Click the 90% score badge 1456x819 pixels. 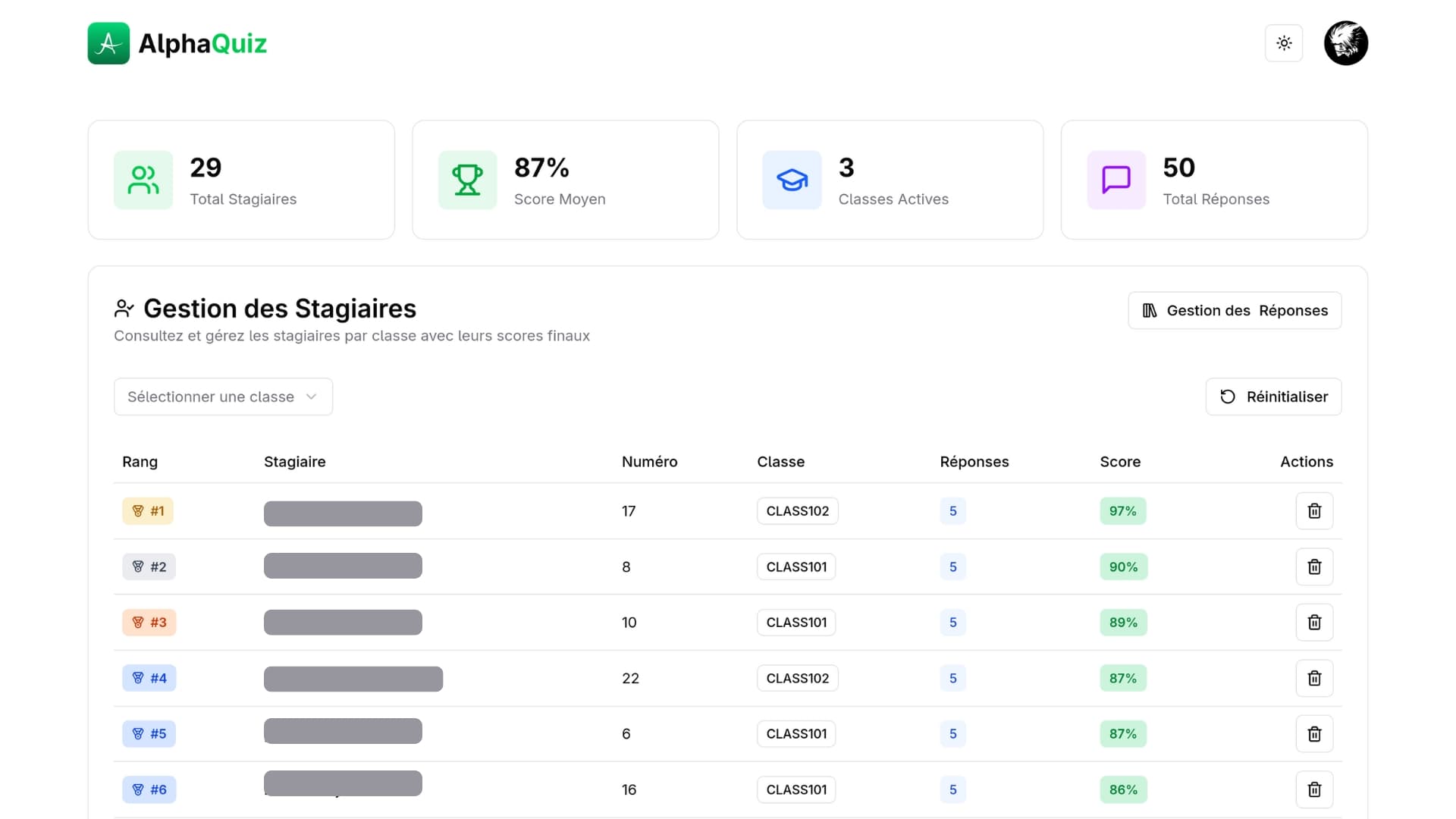coord(1124,566)
